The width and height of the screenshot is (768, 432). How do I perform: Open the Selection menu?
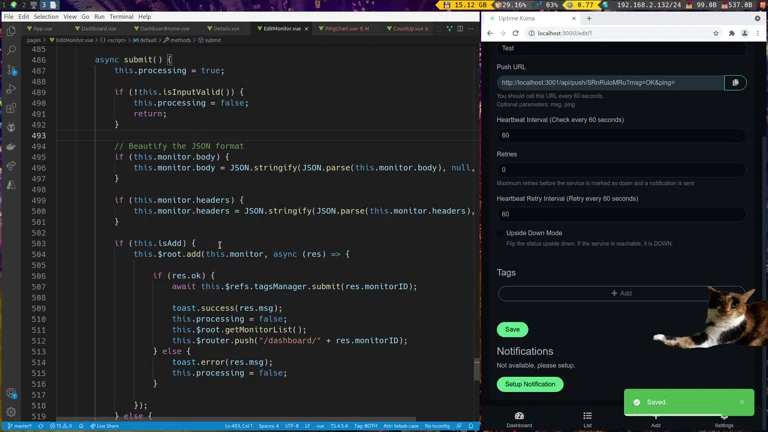(46, 17)
